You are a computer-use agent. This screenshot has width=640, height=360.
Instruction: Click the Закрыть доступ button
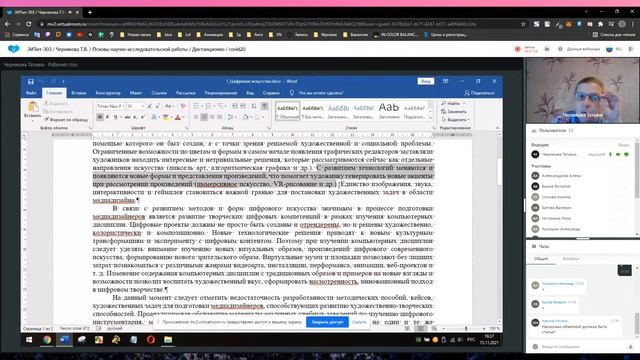(x=327, y=322)
